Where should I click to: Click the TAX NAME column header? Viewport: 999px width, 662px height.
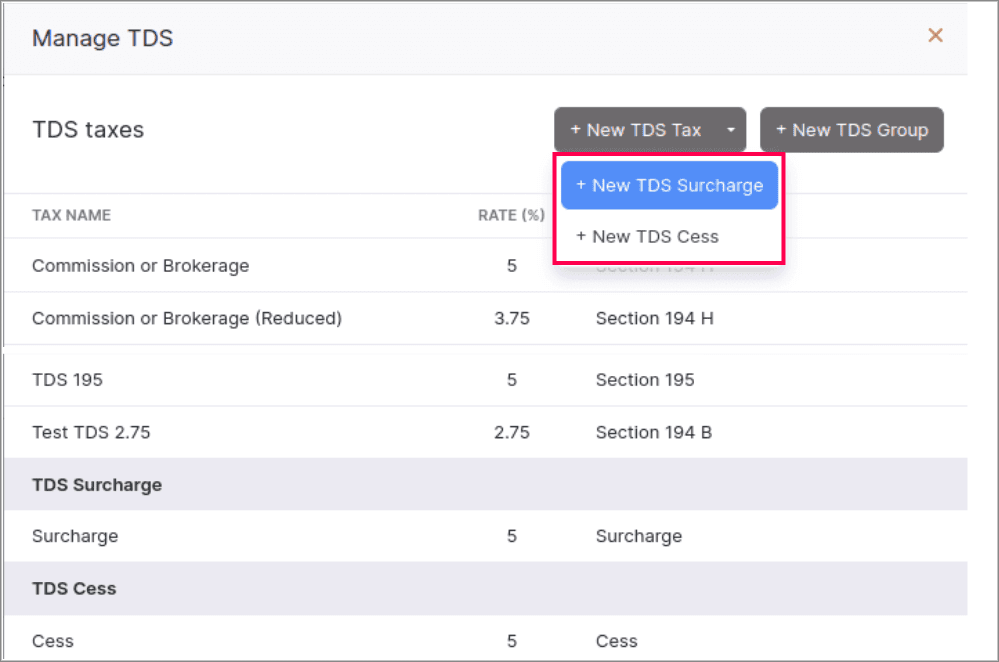[x=71, y=215]
